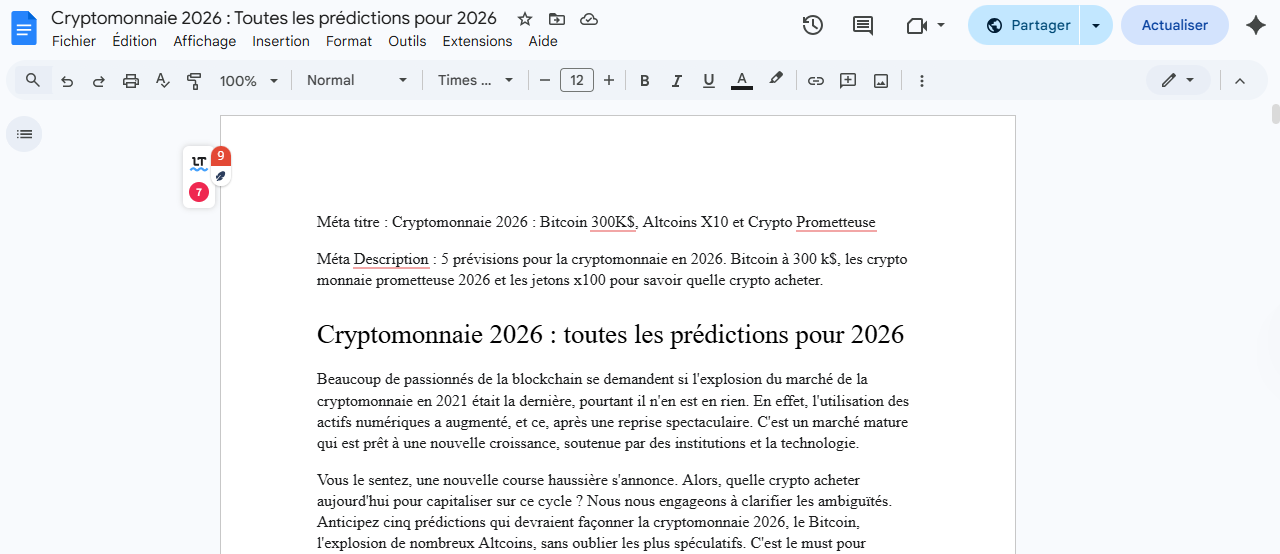Open the Times font family dropdown
Viewport: 1280px width, 554px height.
[x=475, y=81]
